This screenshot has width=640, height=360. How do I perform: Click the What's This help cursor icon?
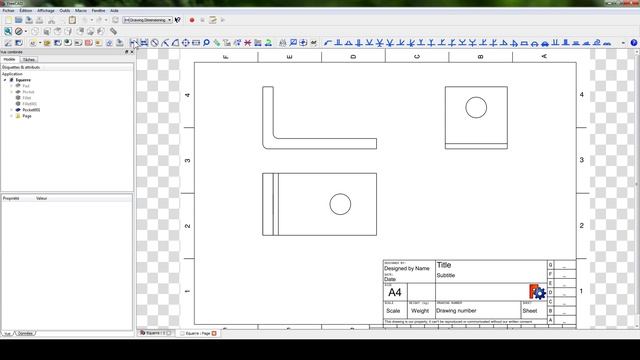178,20
